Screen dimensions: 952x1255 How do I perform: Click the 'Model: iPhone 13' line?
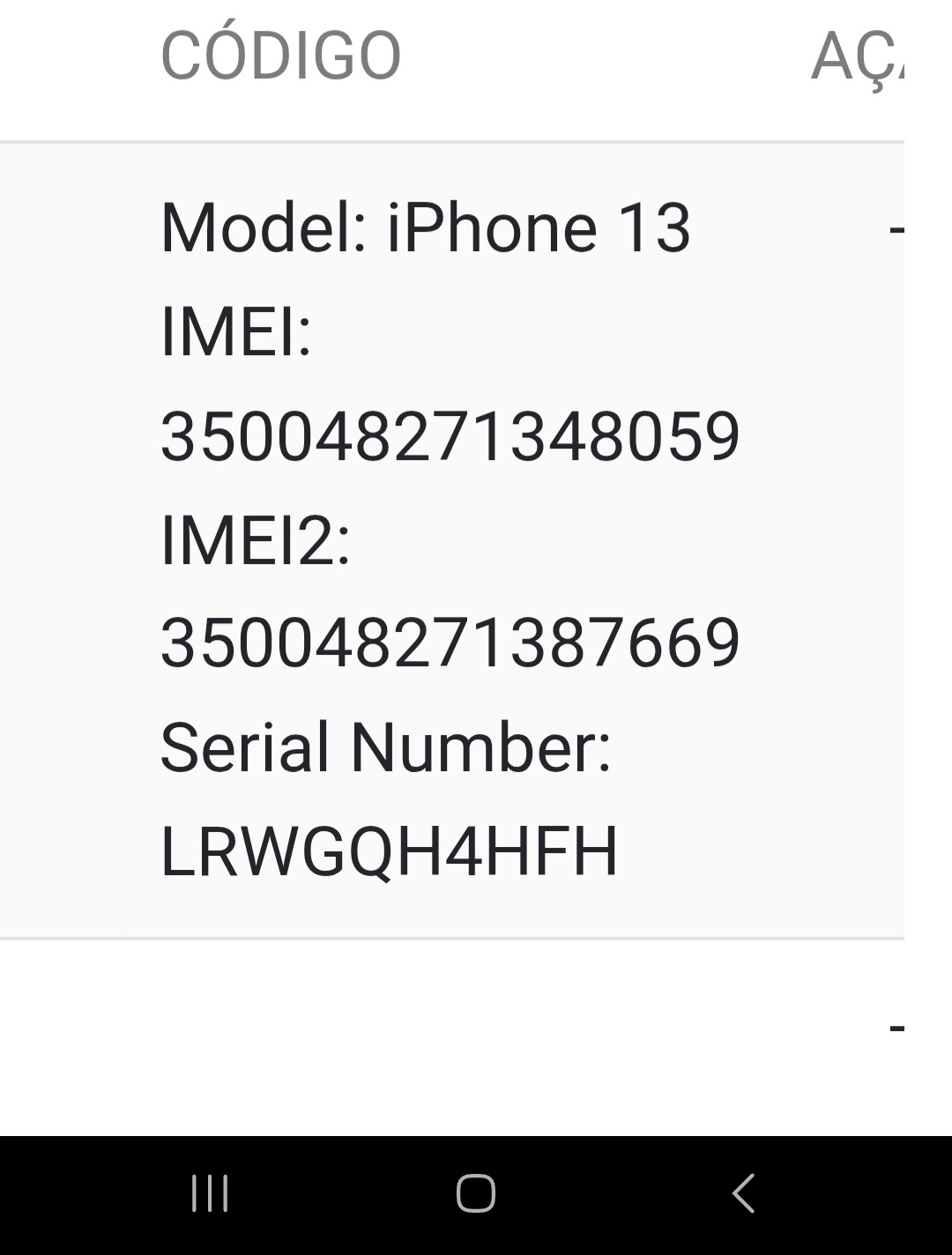425,228
